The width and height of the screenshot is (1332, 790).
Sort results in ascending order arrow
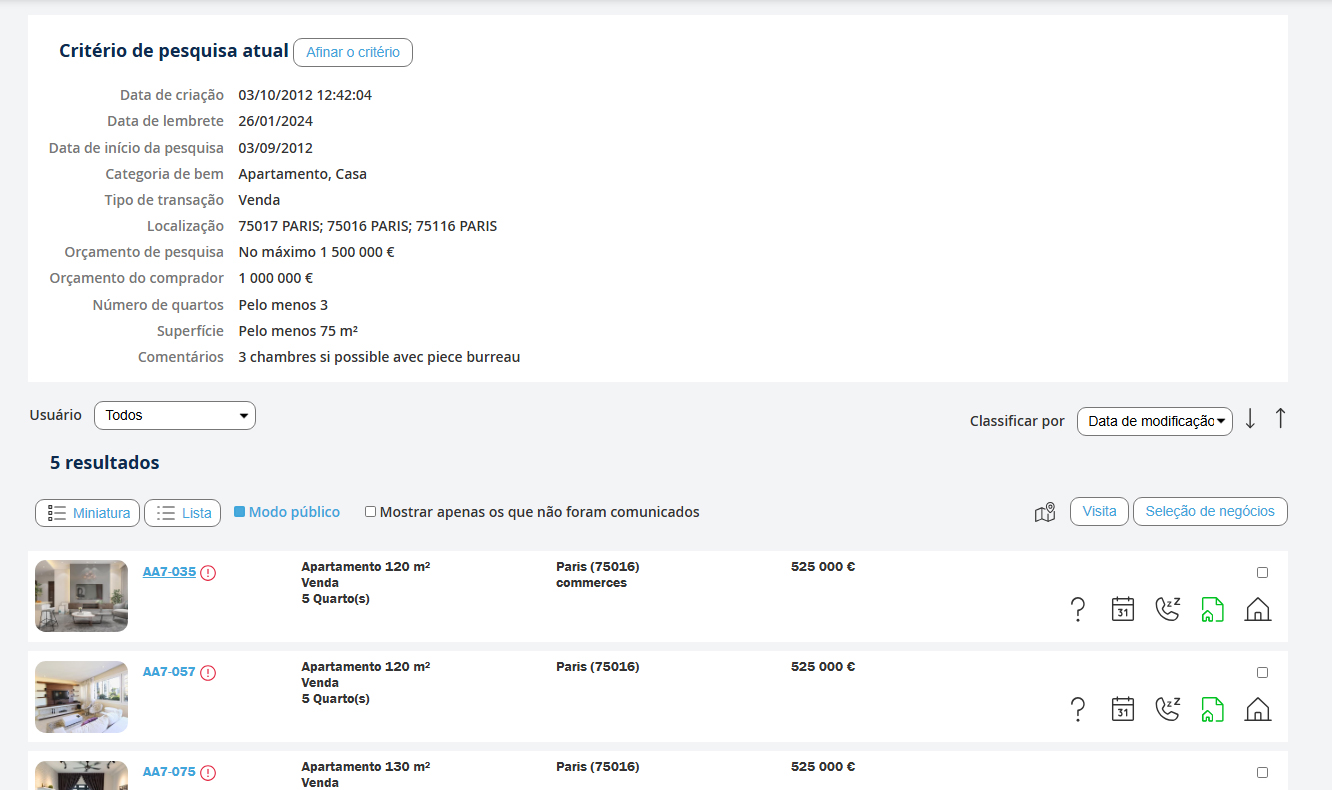point(1280,420)
